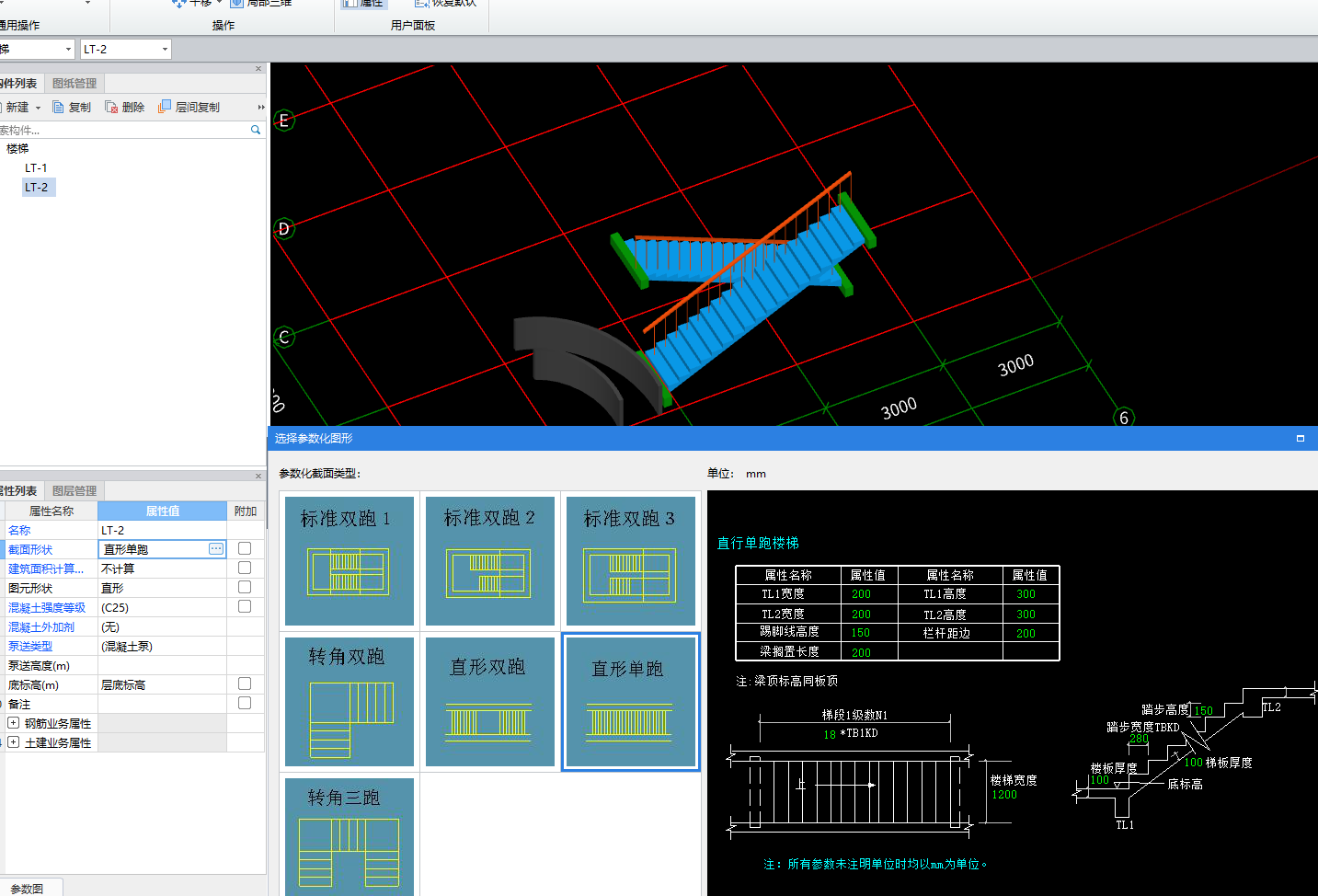Open the LT-2 component dropdown
Viewport: 1318px width, 896px height.
165,50
